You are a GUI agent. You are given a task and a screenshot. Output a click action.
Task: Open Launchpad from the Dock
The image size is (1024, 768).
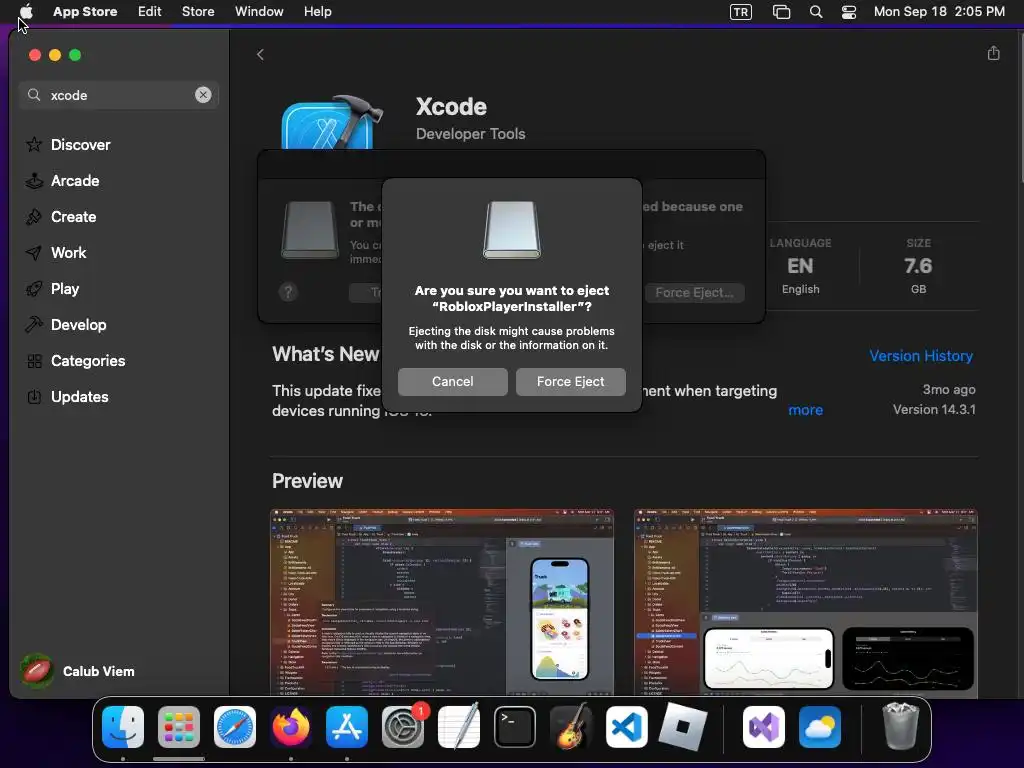179,727
